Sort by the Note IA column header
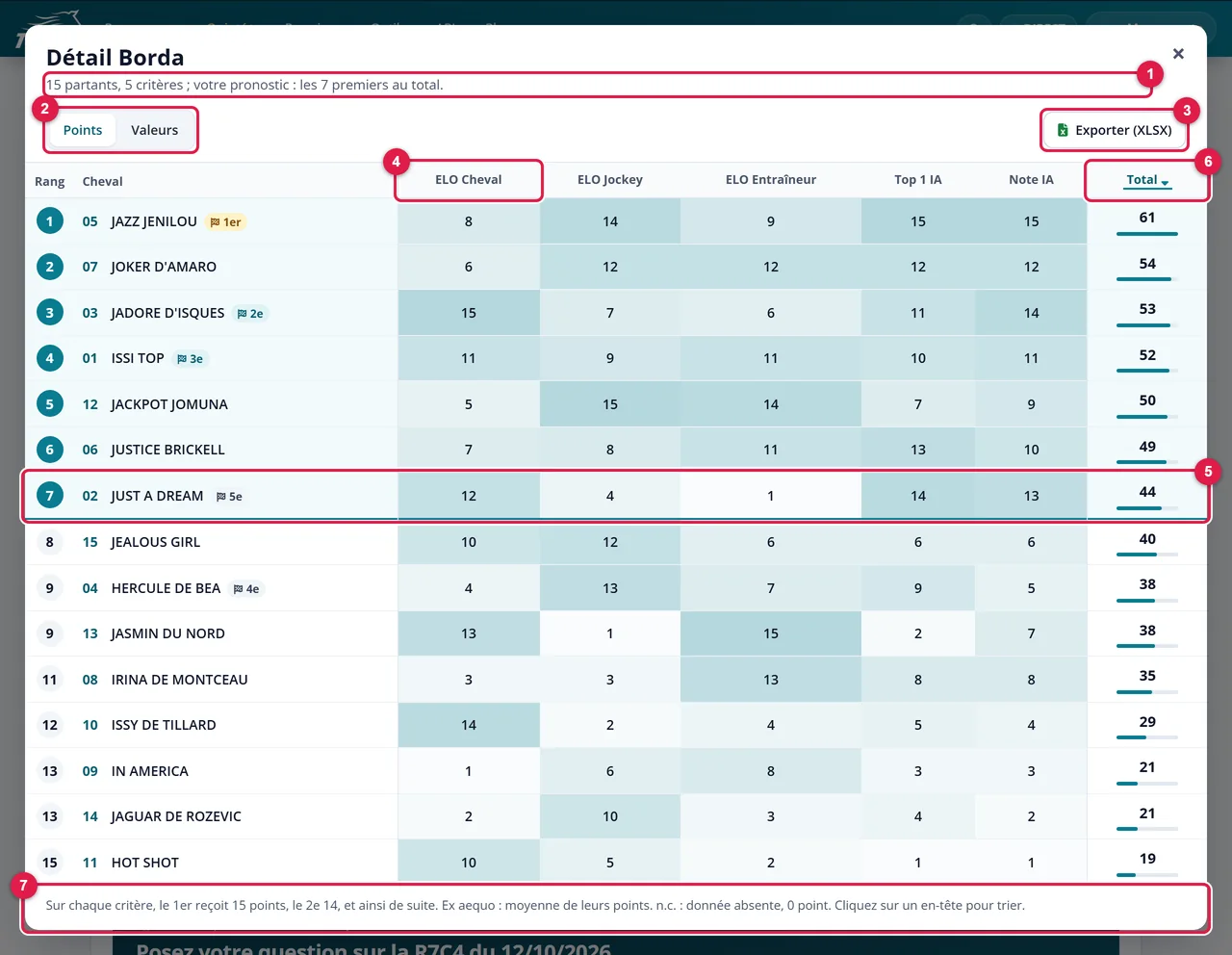Image resolution: width=1232 pixels, height=955 pixels. point(1031,180)
